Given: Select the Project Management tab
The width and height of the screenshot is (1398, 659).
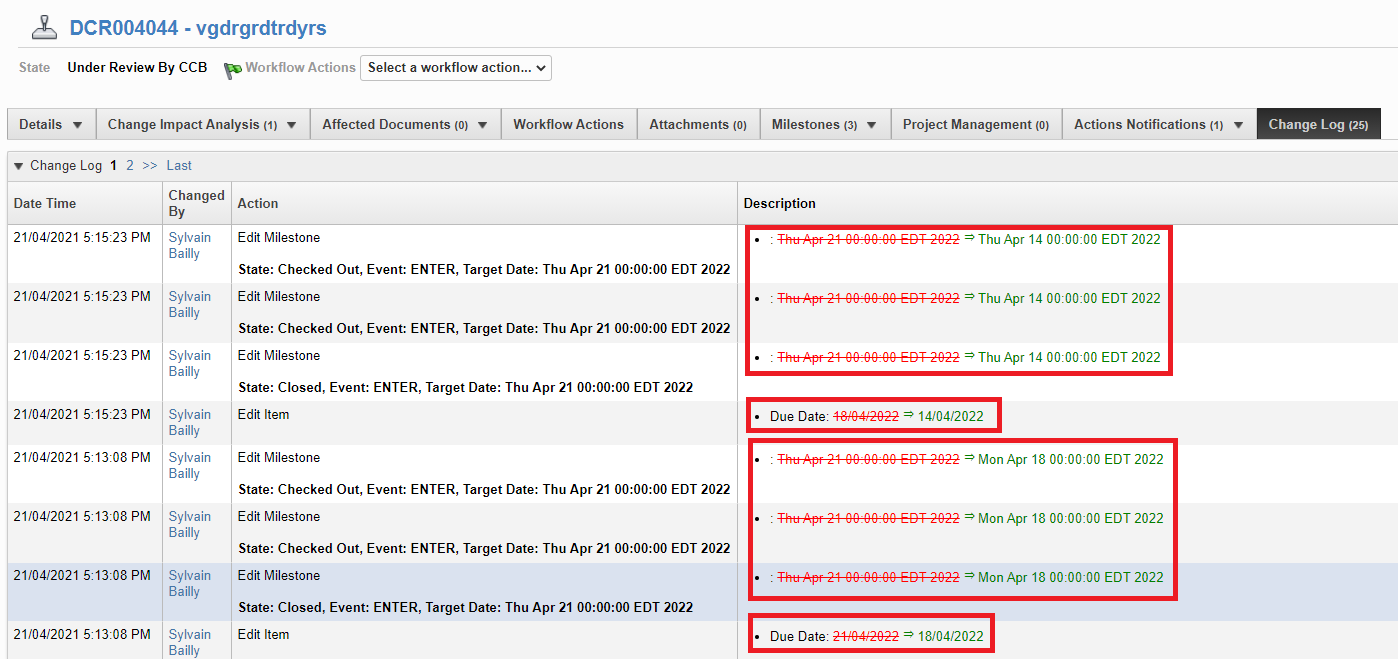Looking at the screenshot, I should coord(975,124).
